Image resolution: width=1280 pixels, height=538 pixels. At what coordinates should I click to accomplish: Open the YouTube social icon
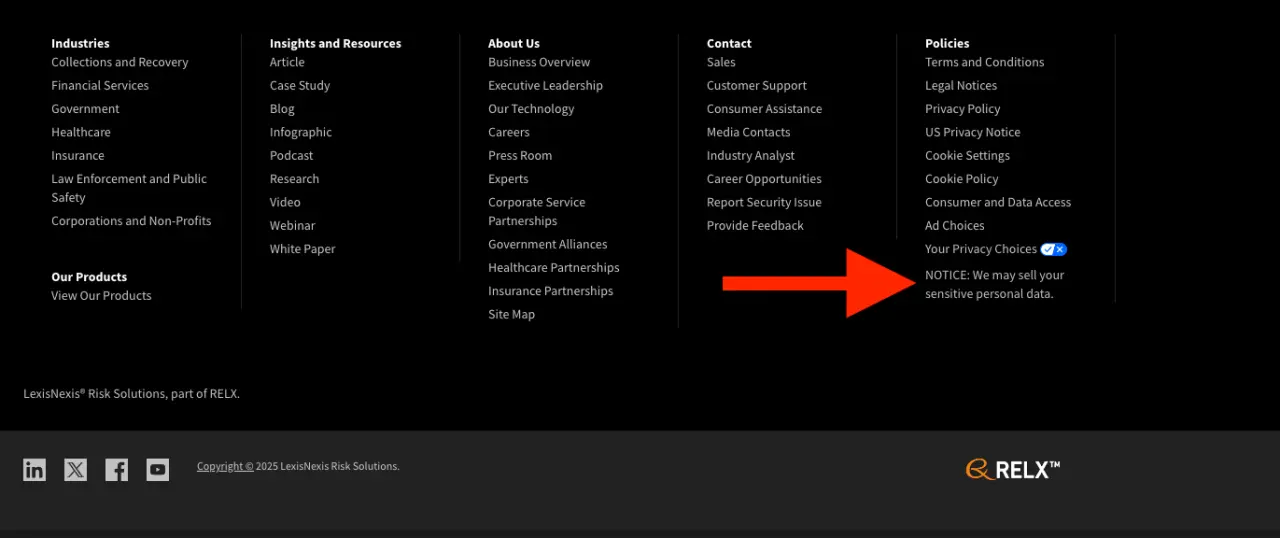158,469
